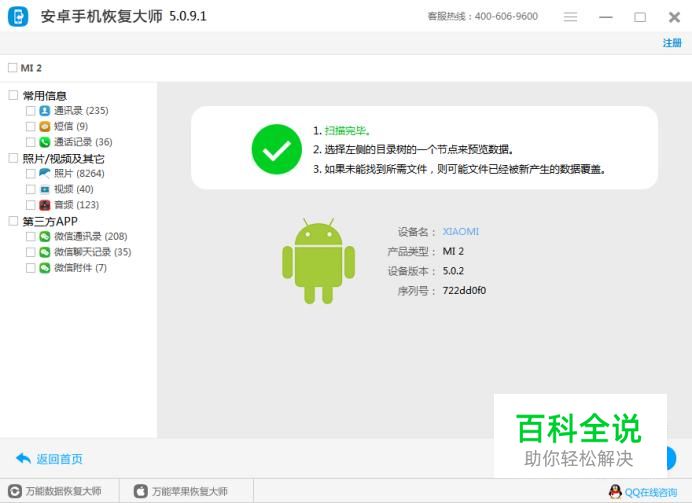Select the 音频 (123) tree node
Screen dimensions: 692x503
(x=76, y=205)
